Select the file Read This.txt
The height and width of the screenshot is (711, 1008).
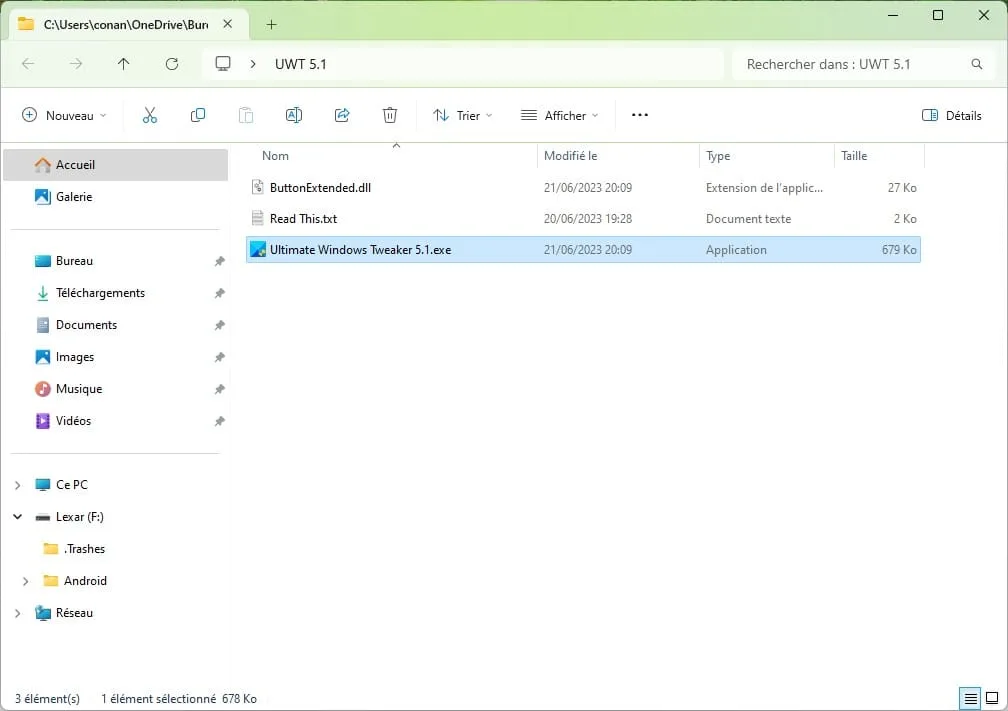click(303, 219)
